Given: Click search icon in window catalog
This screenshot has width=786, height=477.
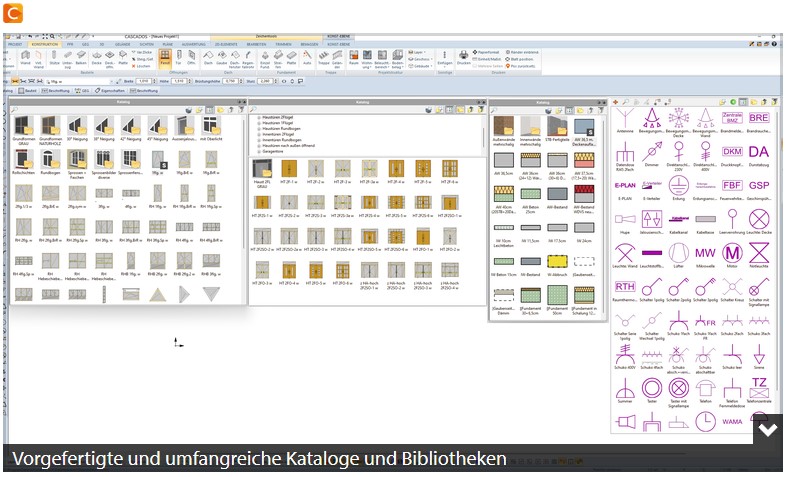Looking at the screenshot, I should (15, 110).
